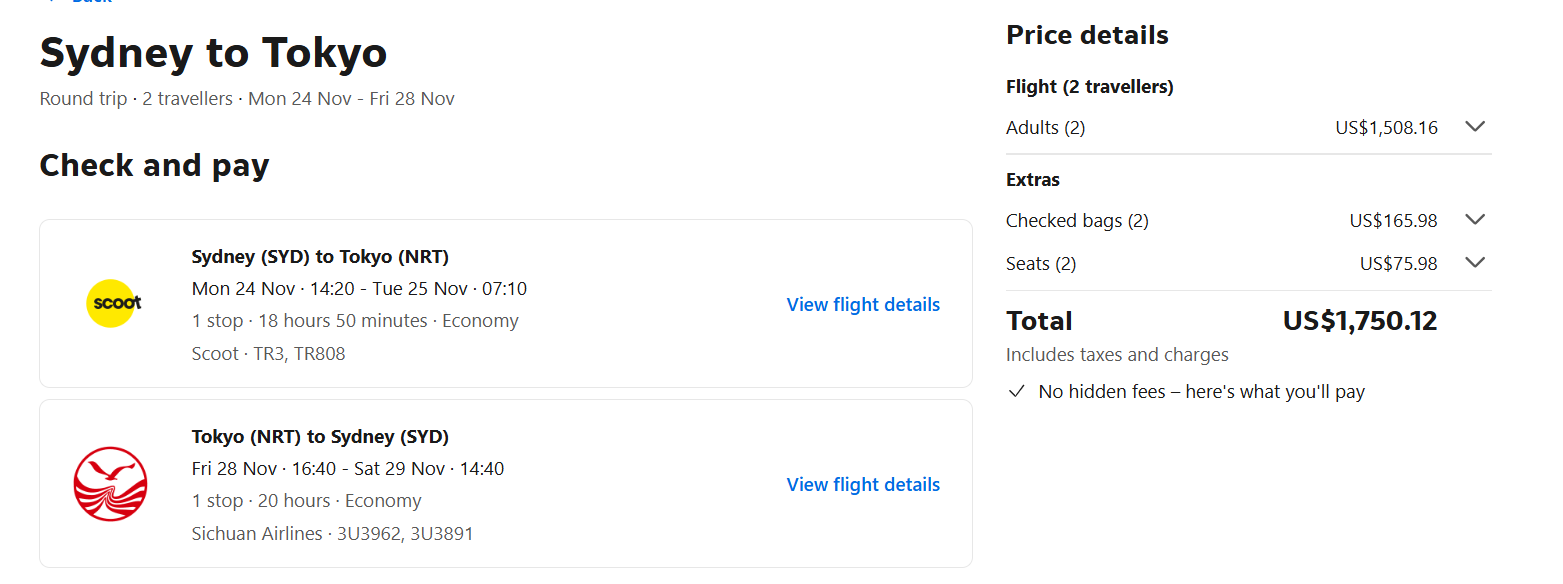This screenshot has width=1563, height=584.
Task: Click the Sydney to Tokyo page heading
Action: click(213, 53)
